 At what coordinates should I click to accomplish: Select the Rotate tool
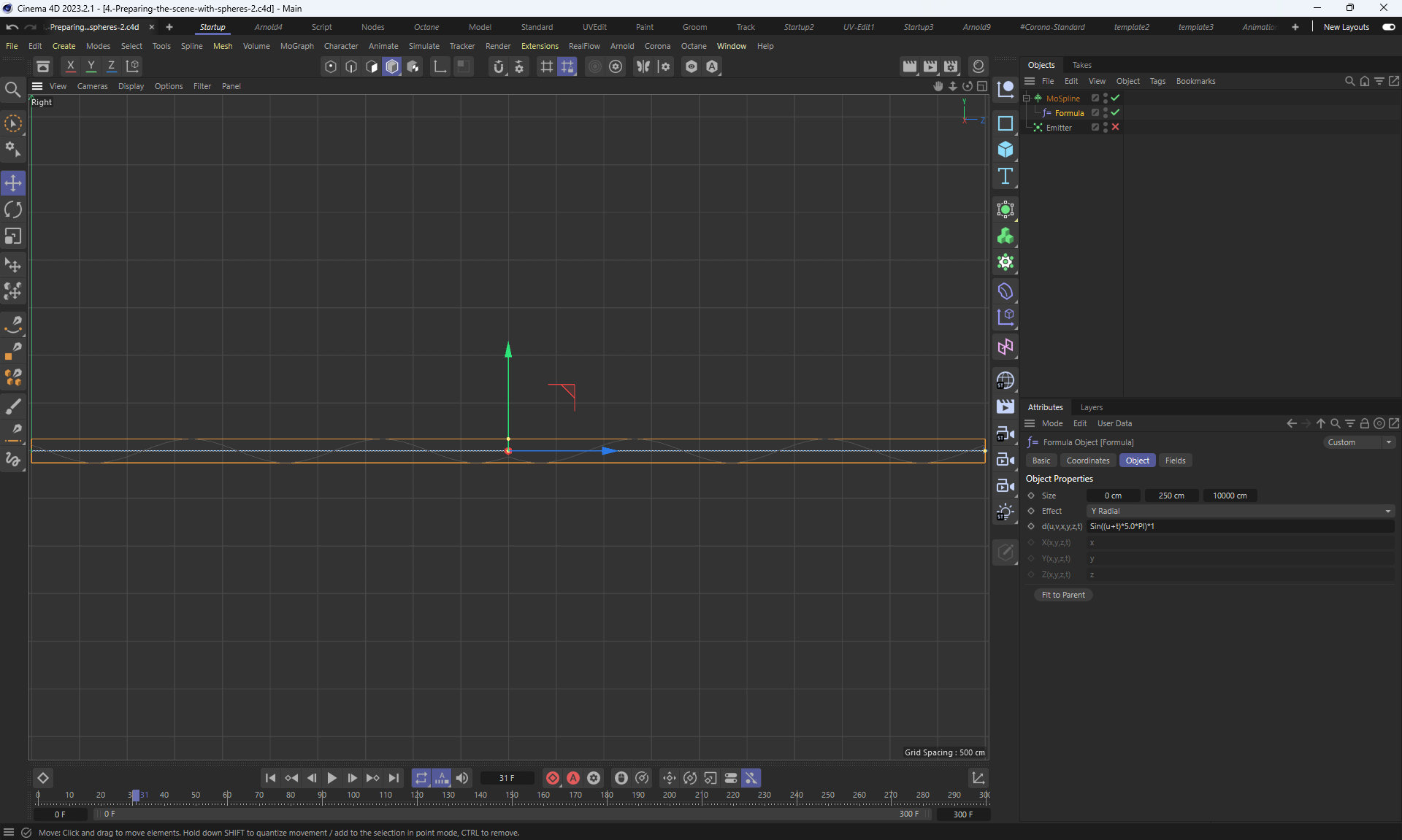pos(13,210)
